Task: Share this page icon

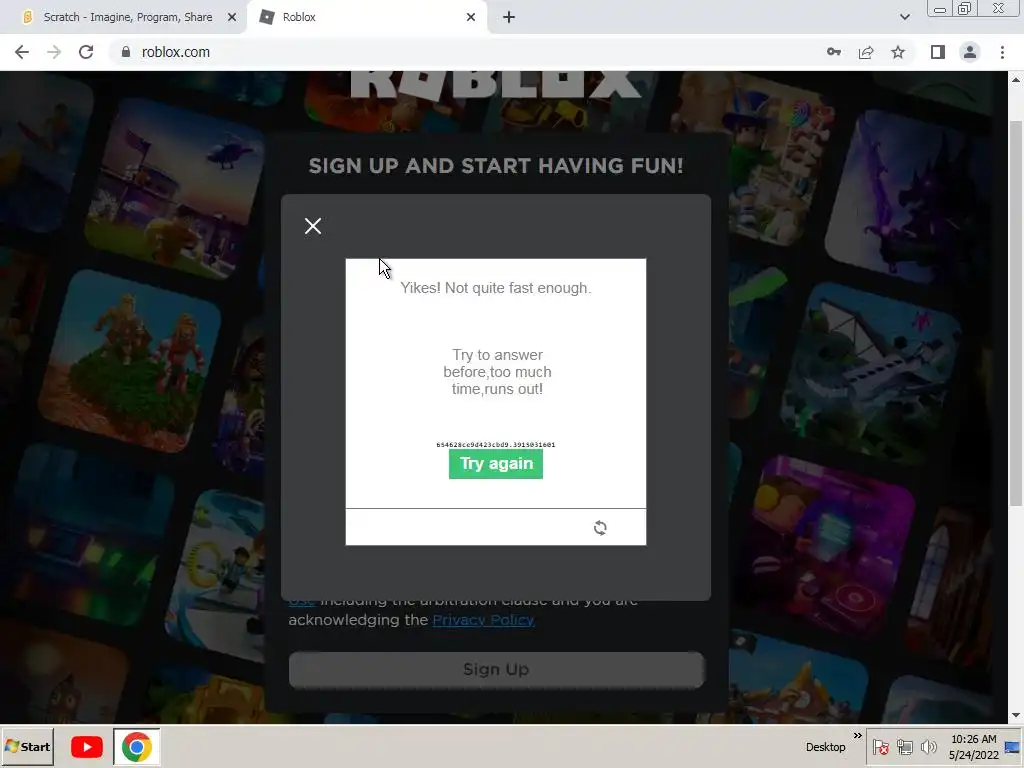Action: 866,52
